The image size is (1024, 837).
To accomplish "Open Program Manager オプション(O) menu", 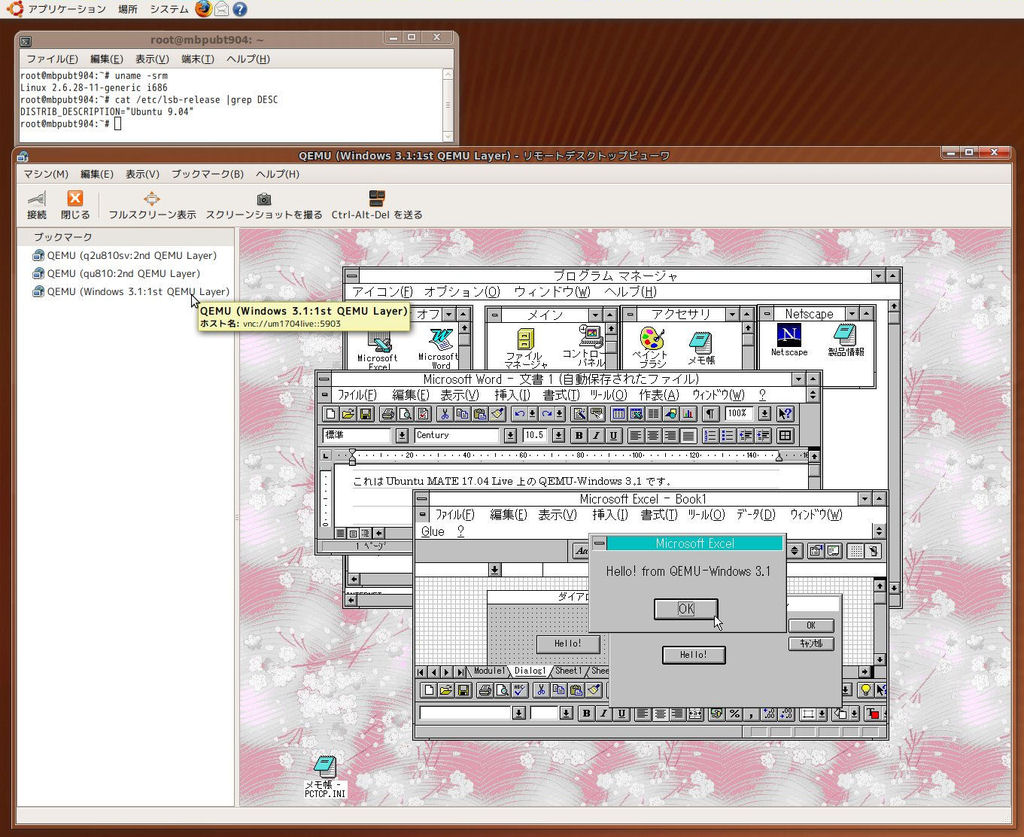I will click(462, 292).
